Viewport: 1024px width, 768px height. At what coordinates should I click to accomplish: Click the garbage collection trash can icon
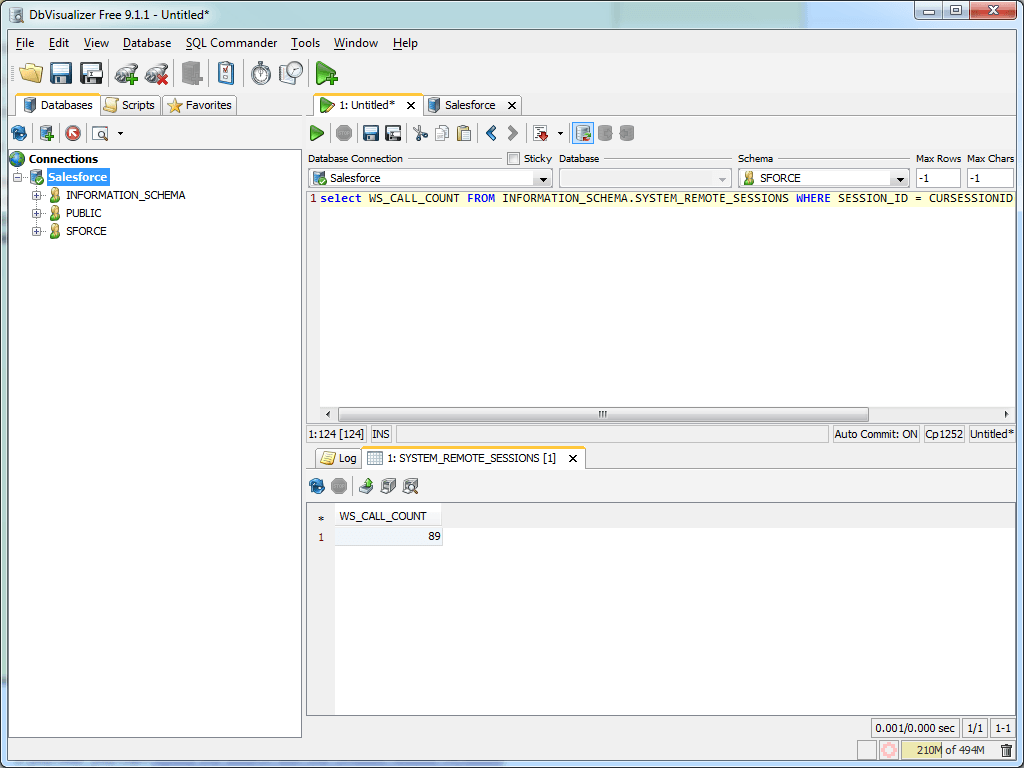tap(1006, 750)
